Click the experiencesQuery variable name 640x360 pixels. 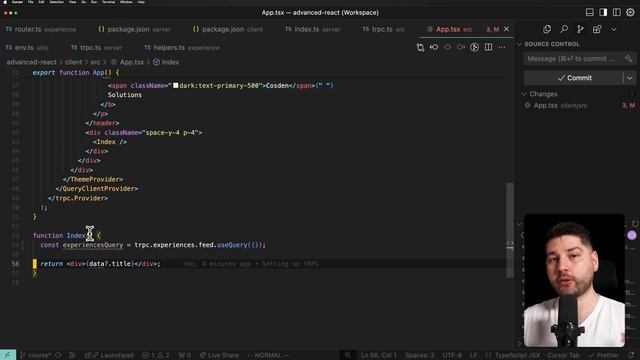[93, 245]
